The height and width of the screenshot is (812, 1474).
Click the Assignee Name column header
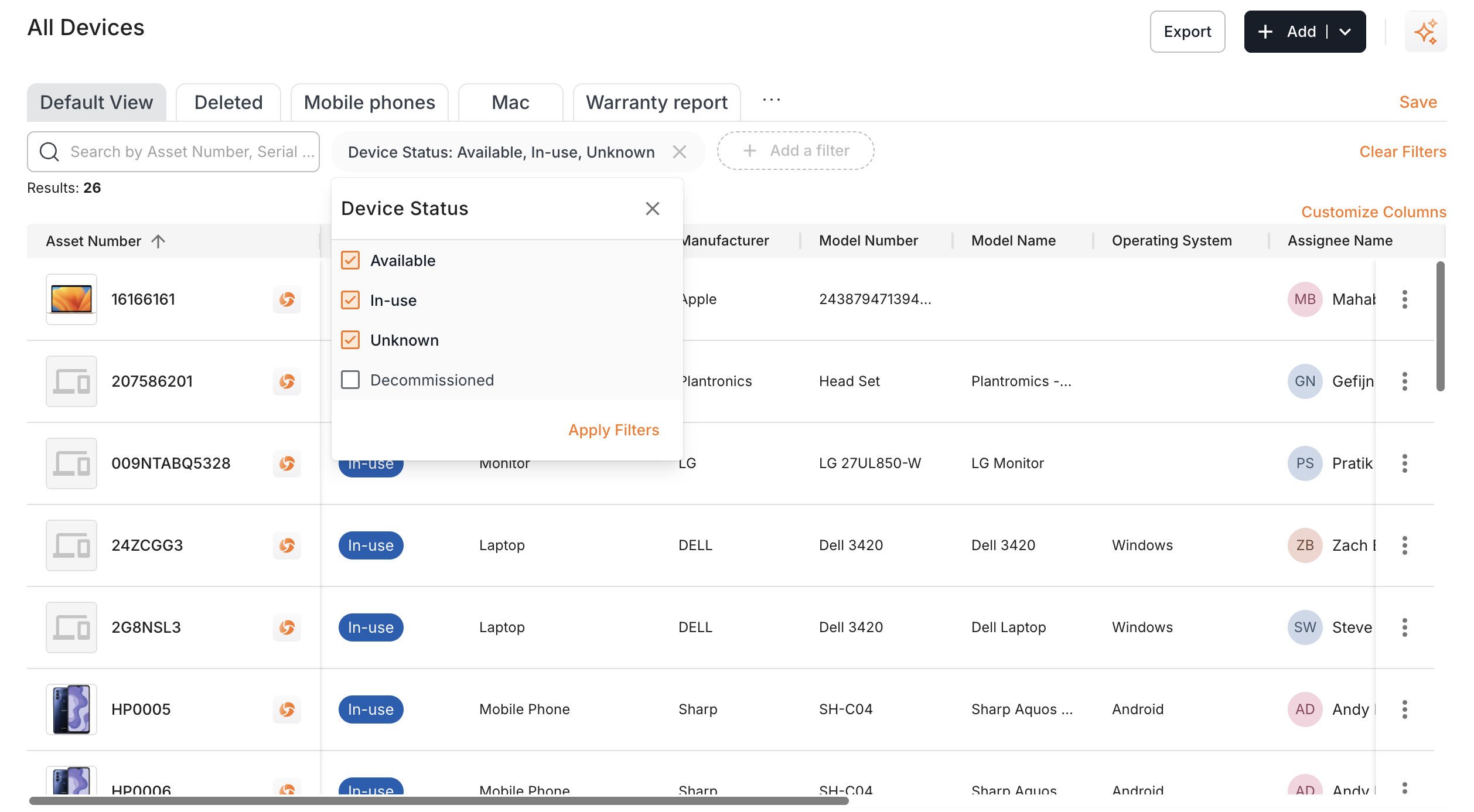coord(1340,241)
